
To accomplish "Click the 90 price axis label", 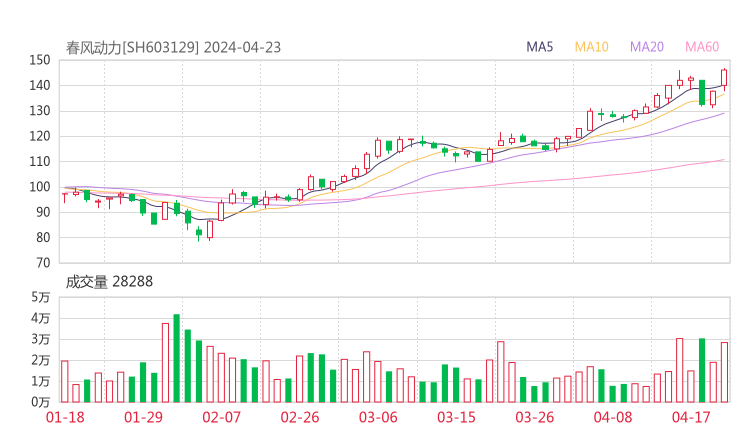I will (43, 212).
